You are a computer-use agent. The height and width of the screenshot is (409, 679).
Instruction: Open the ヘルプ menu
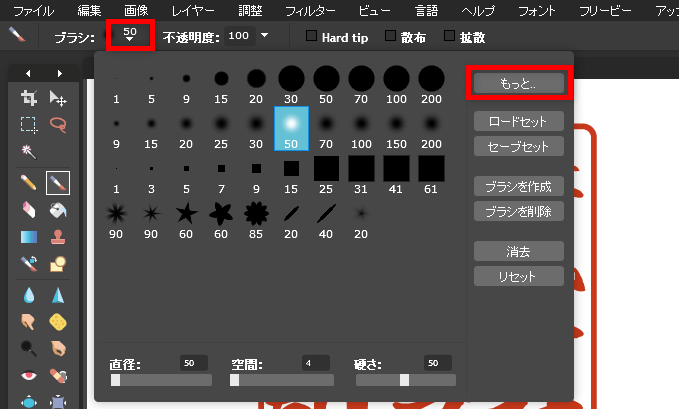click(478, 10)
